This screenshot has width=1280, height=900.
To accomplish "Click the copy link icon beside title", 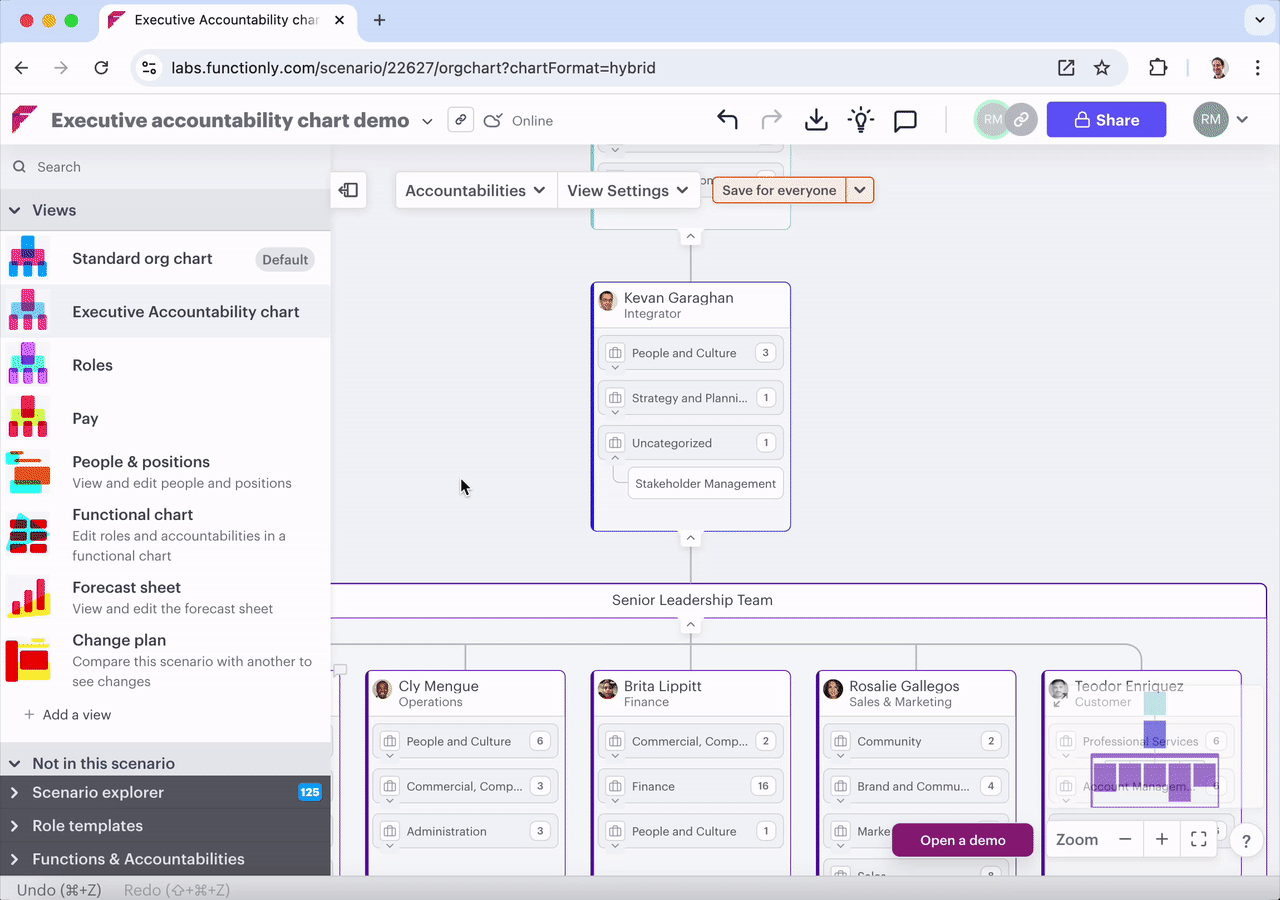I will click(460, 120).
